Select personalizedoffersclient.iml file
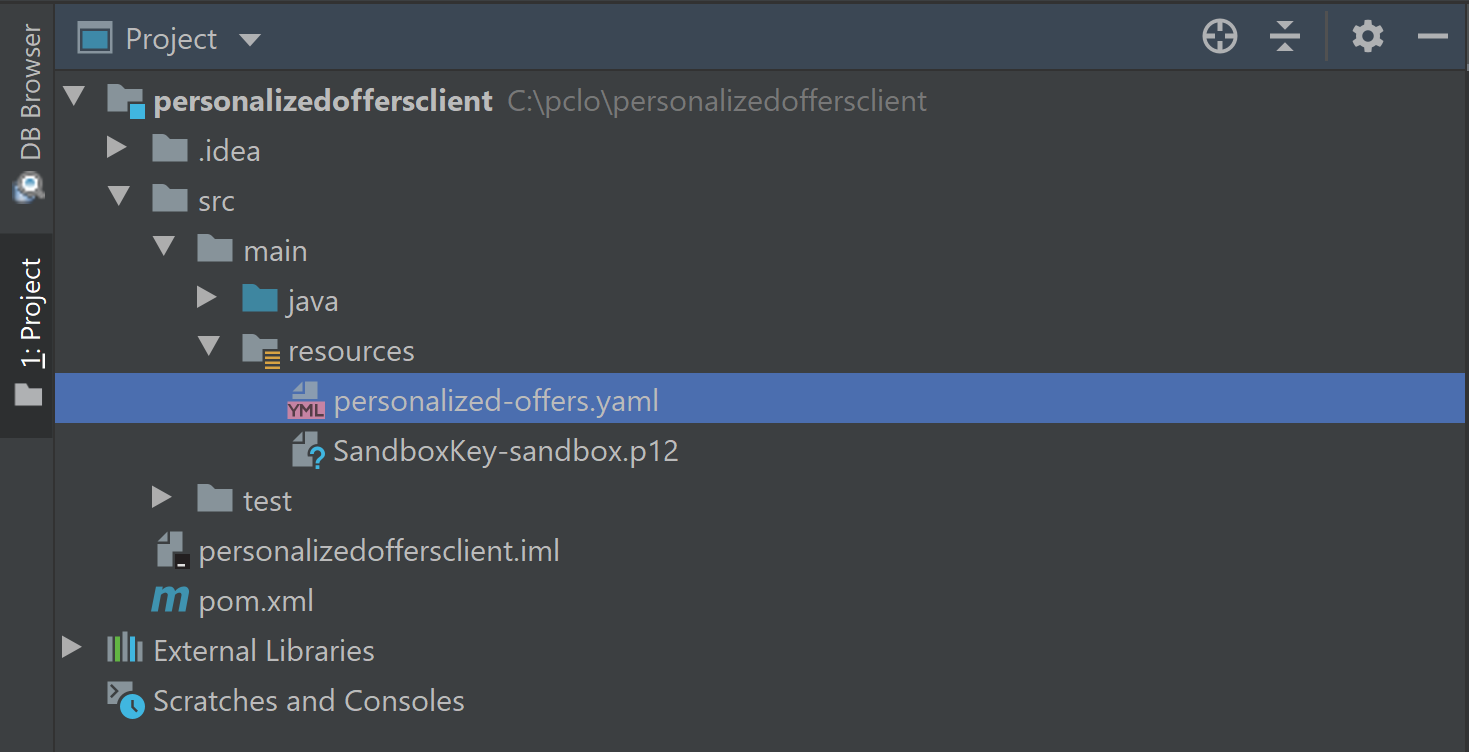1469x752 pixels. coord(379,551)
